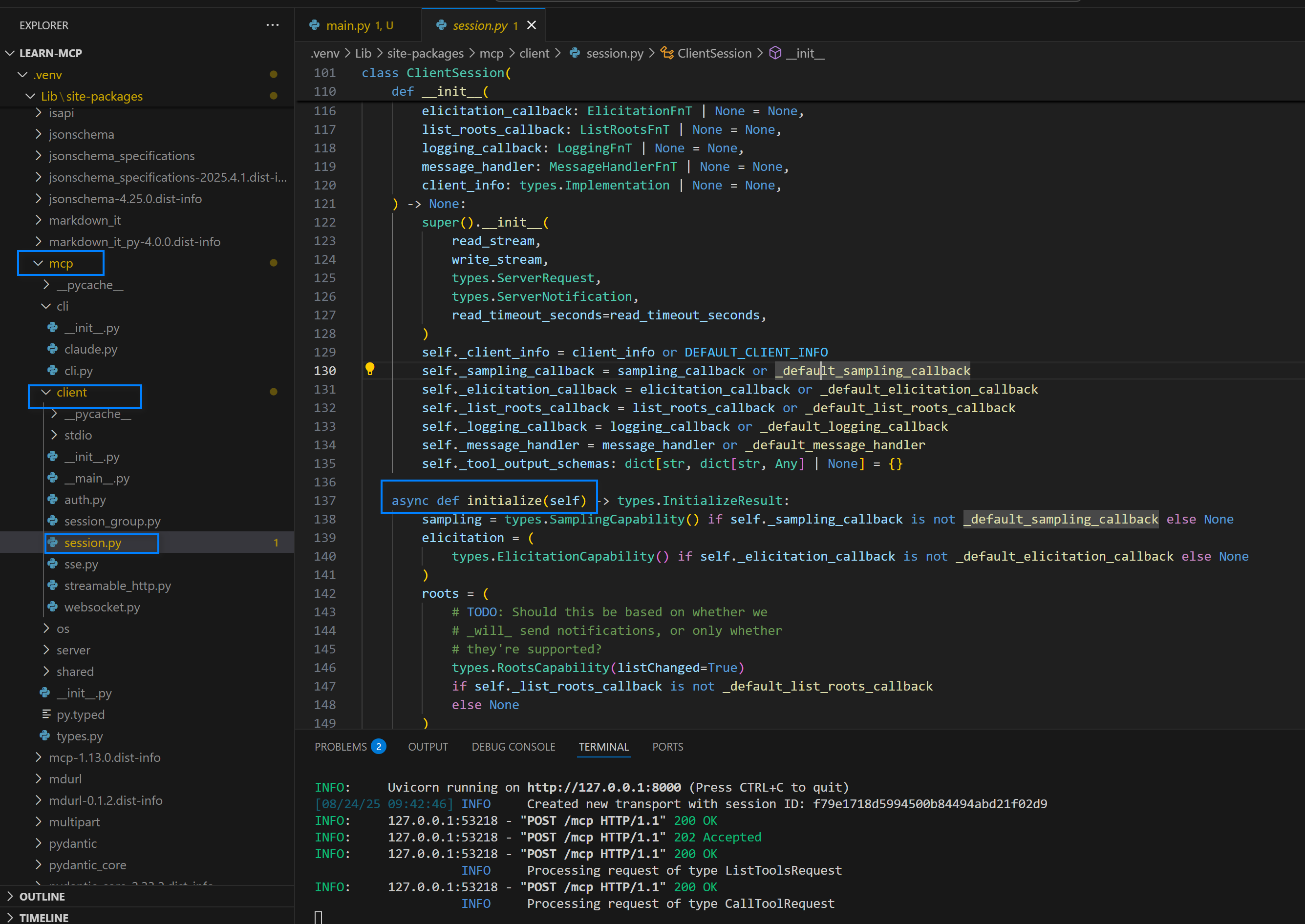The height and width of the screenshot is (924, 1305).
Task: Click the http://127.0.0.1:8000 link in terminal
Action: [604, 787]
